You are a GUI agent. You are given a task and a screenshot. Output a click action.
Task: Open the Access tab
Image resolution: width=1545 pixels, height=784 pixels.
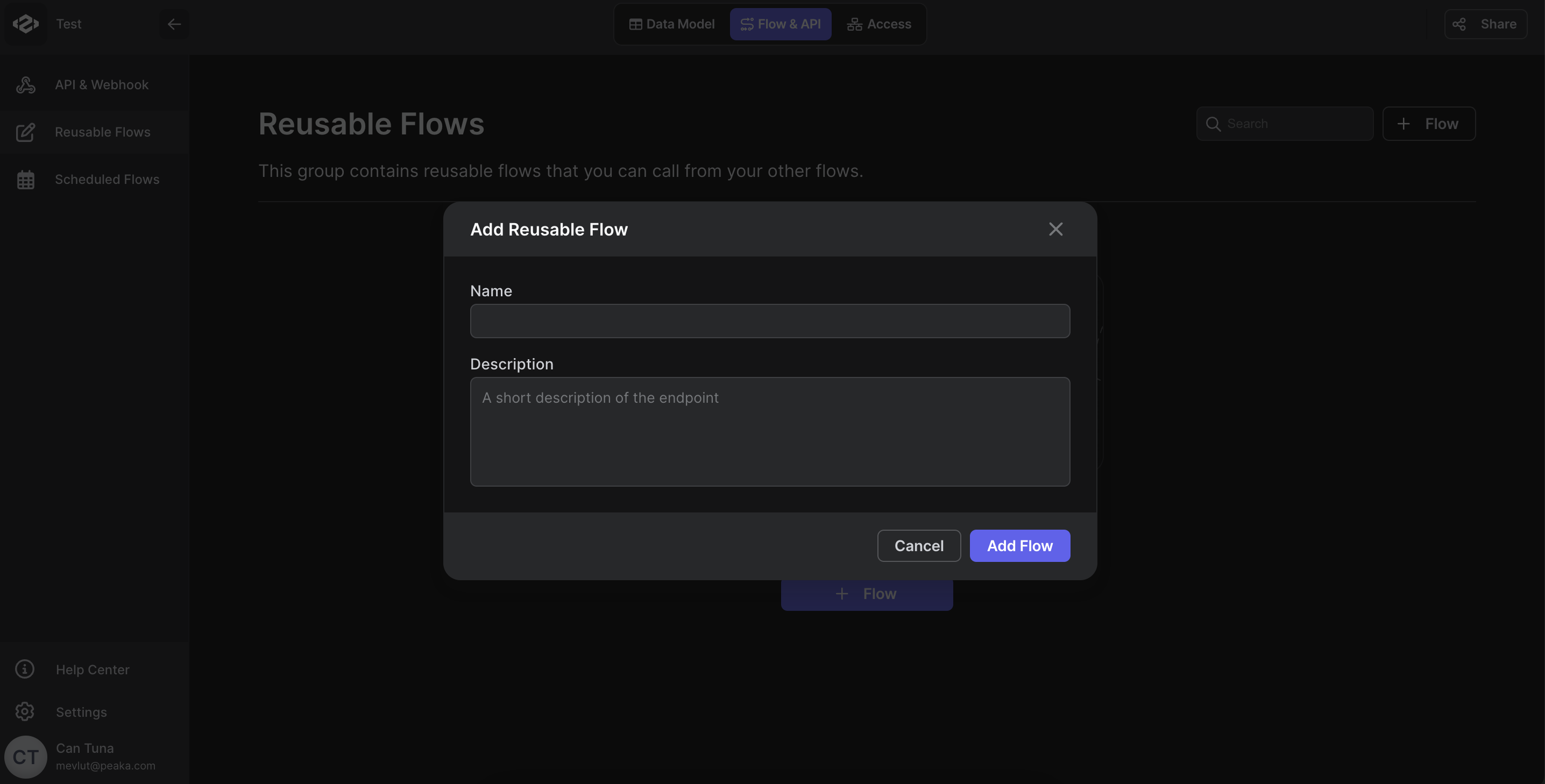[x=878, y=24]
